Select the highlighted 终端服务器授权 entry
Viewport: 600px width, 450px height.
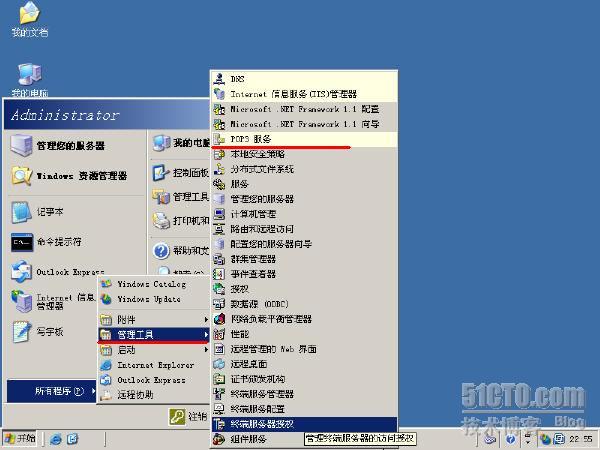(x=304, y=424)
